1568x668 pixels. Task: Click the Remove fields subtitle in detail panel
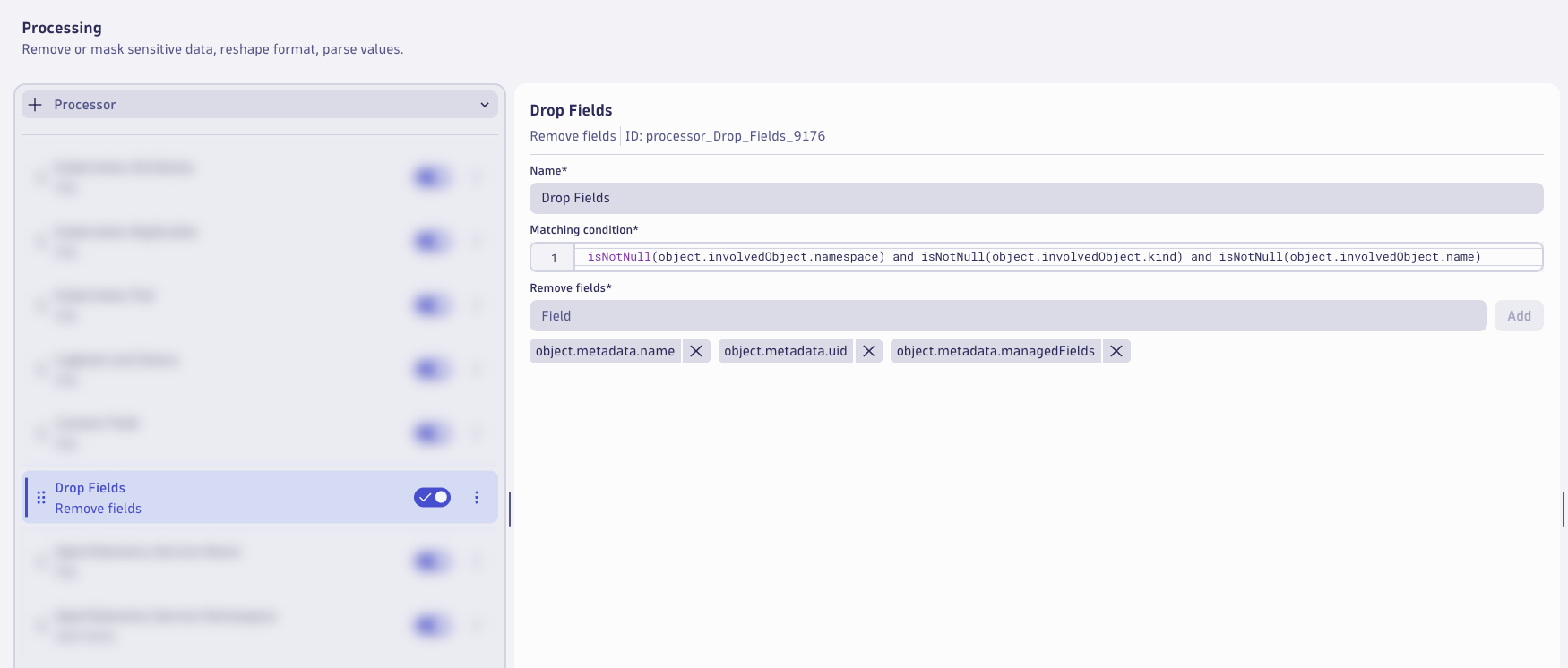(573, 136)
